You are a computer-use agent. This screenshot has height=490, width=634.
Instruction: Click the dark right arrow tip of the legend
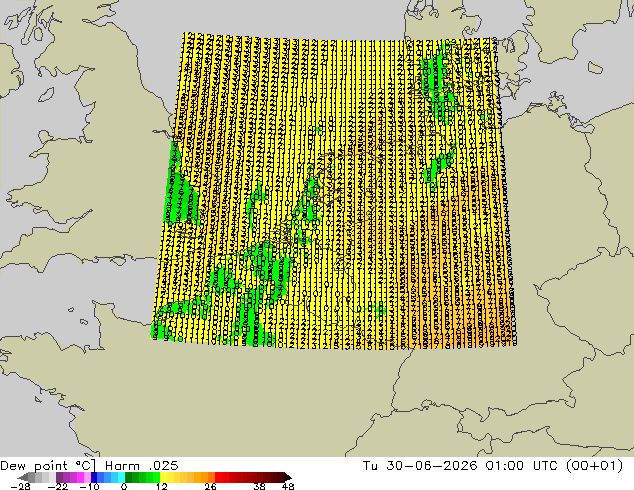pyautogui.click(x=287, y=477)
